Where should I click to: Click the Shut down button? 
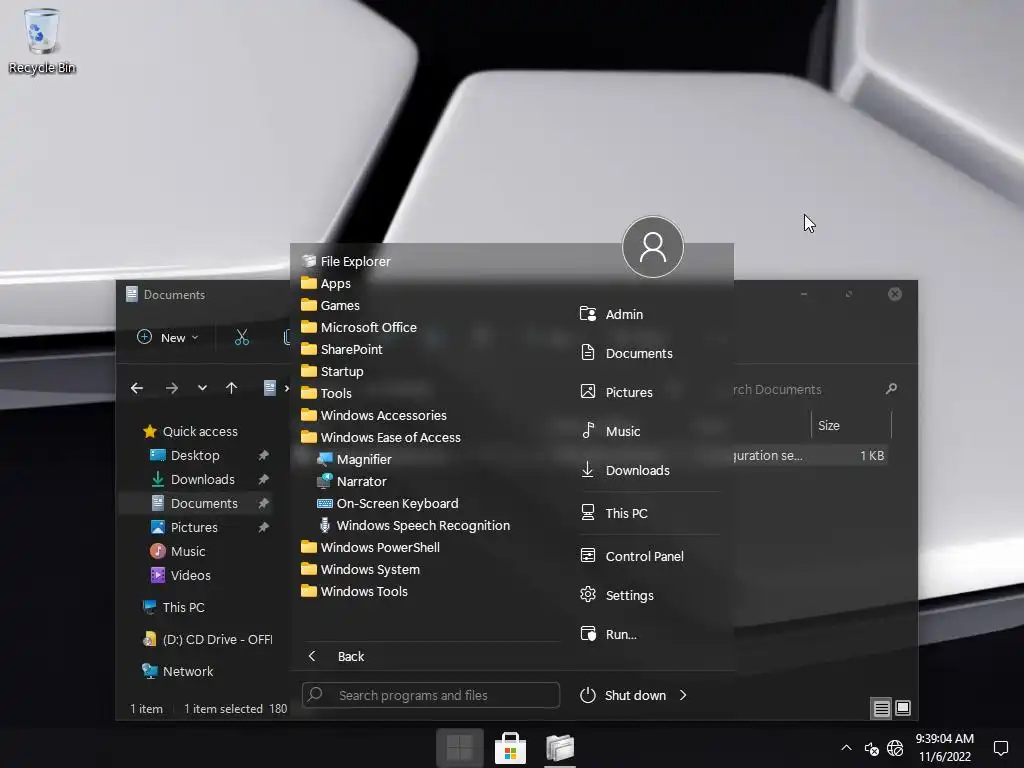click(623, 696)
